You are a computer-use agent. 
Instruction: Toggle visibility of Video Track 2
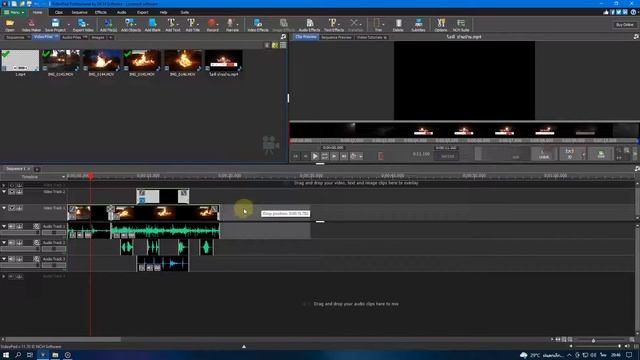pyautogui.click(x=12, y=191)
